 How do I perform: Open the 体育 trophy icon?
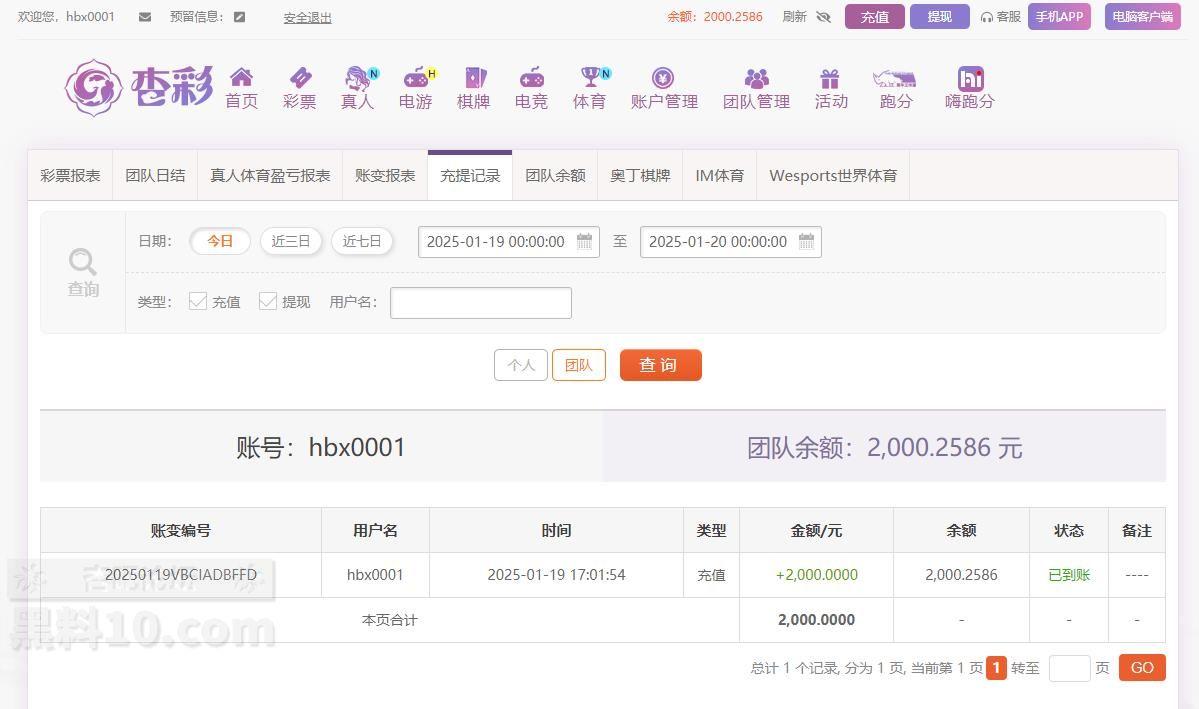[x=590, y=78]
